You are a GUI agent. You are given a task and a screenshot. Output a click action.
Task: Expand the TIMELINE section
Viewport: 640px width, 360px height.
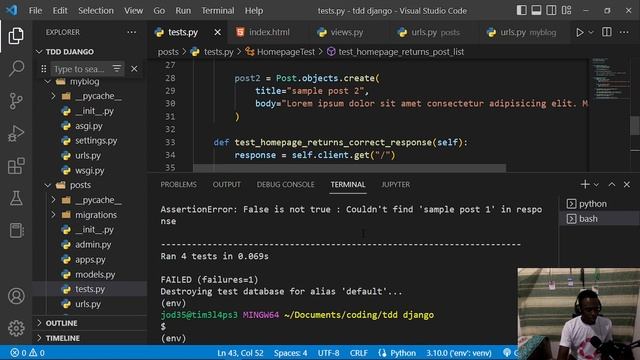point(62,338)
